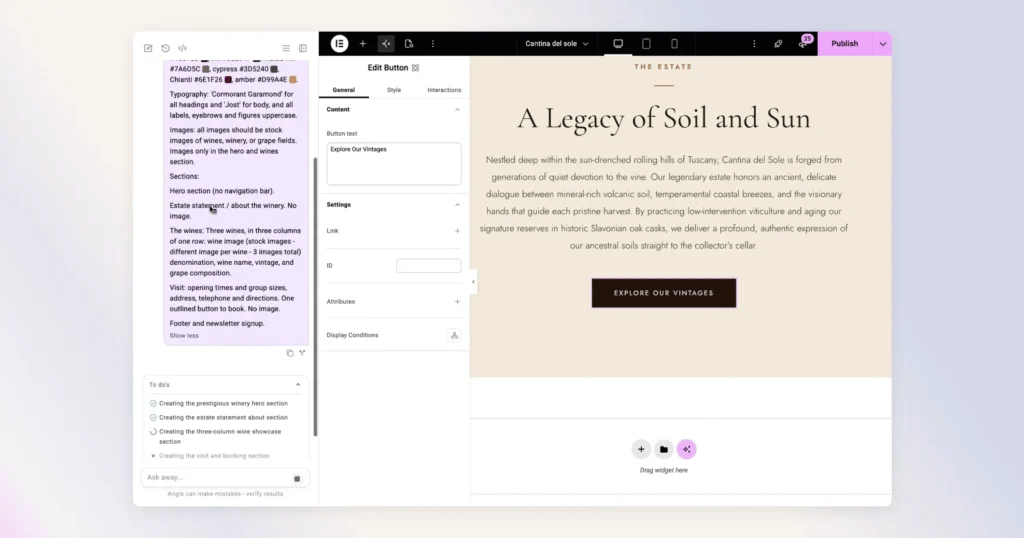Open the chat panel hamburger menu
The height and width of the screenshot is (538, 1024).
(x=286, y=48)
